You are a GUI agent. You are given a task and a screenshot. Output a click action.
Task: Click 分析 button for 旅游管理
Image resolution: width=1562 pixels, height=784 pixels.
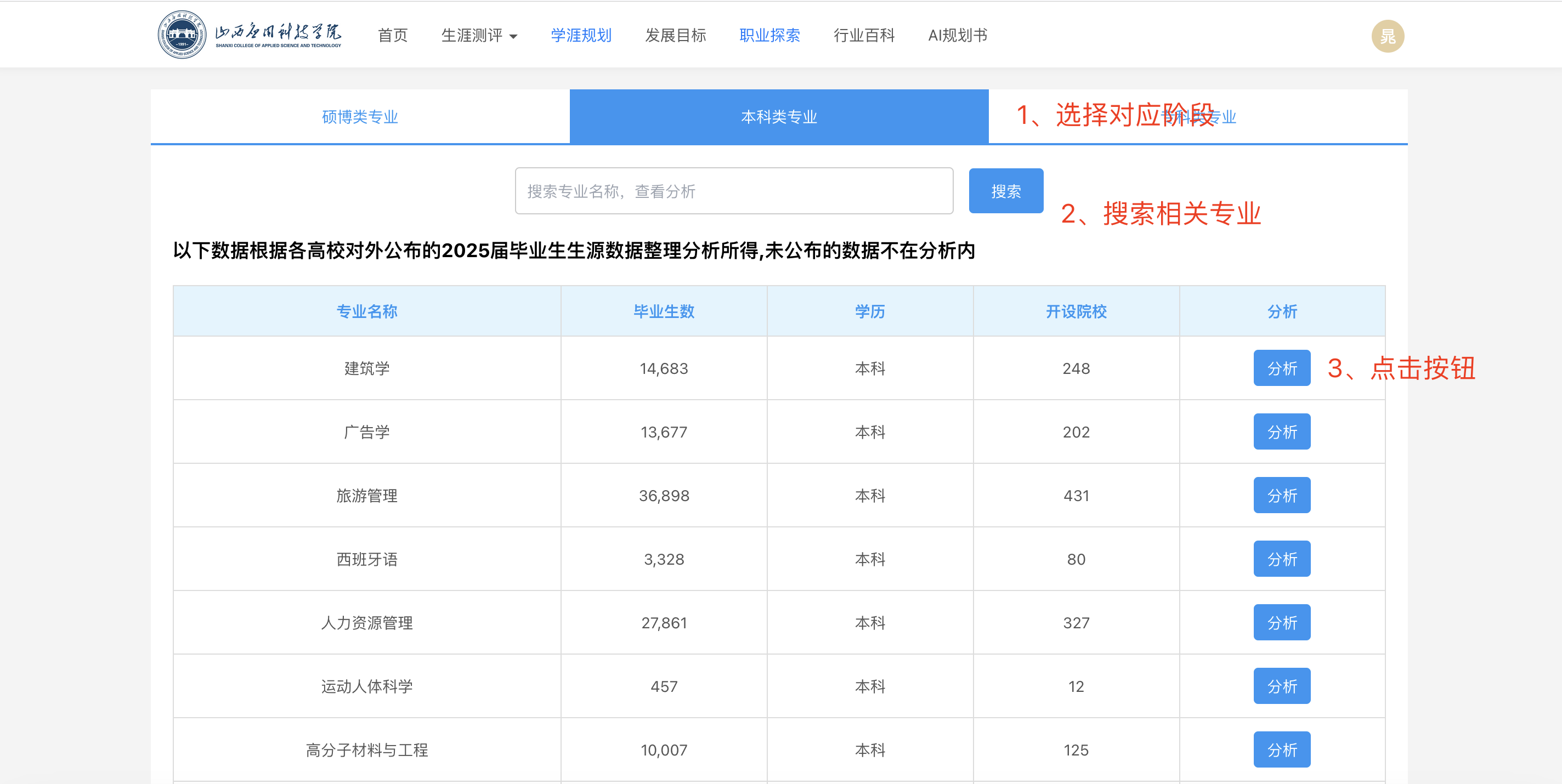1282,496
